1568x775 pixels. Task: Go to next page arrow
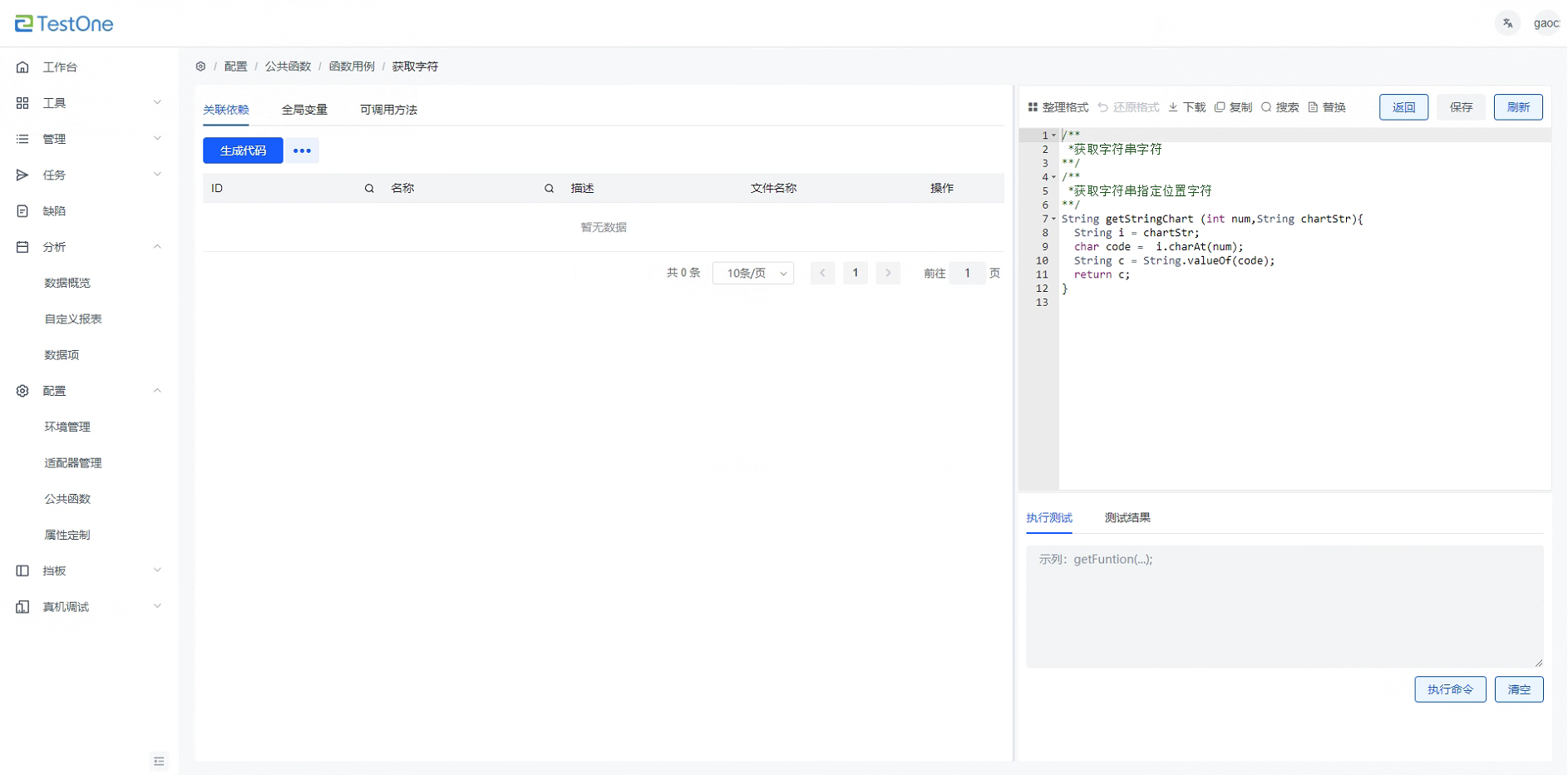click(x=888, y=273)
